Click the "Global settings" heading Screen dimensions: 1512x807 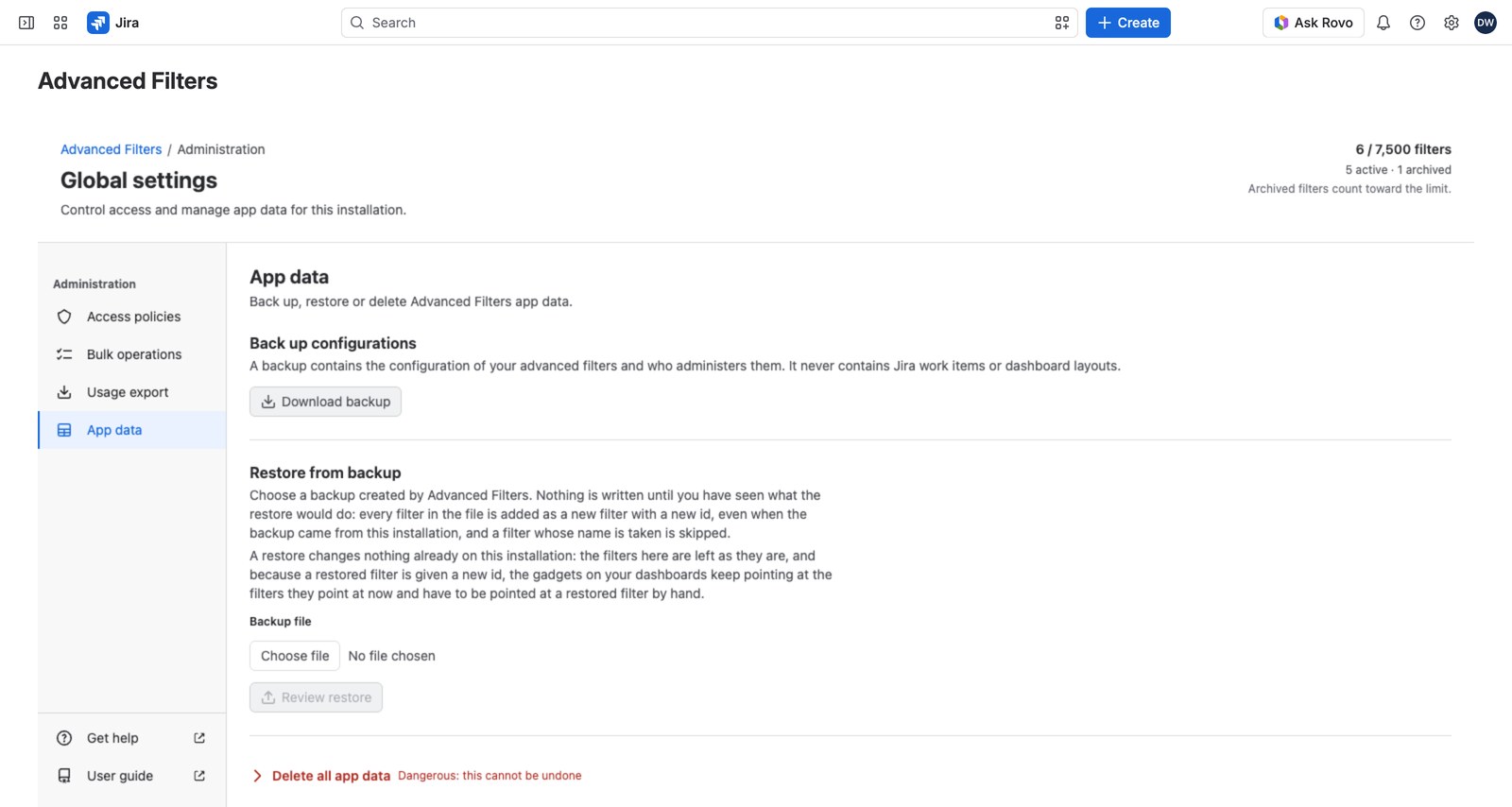(139, 180)
